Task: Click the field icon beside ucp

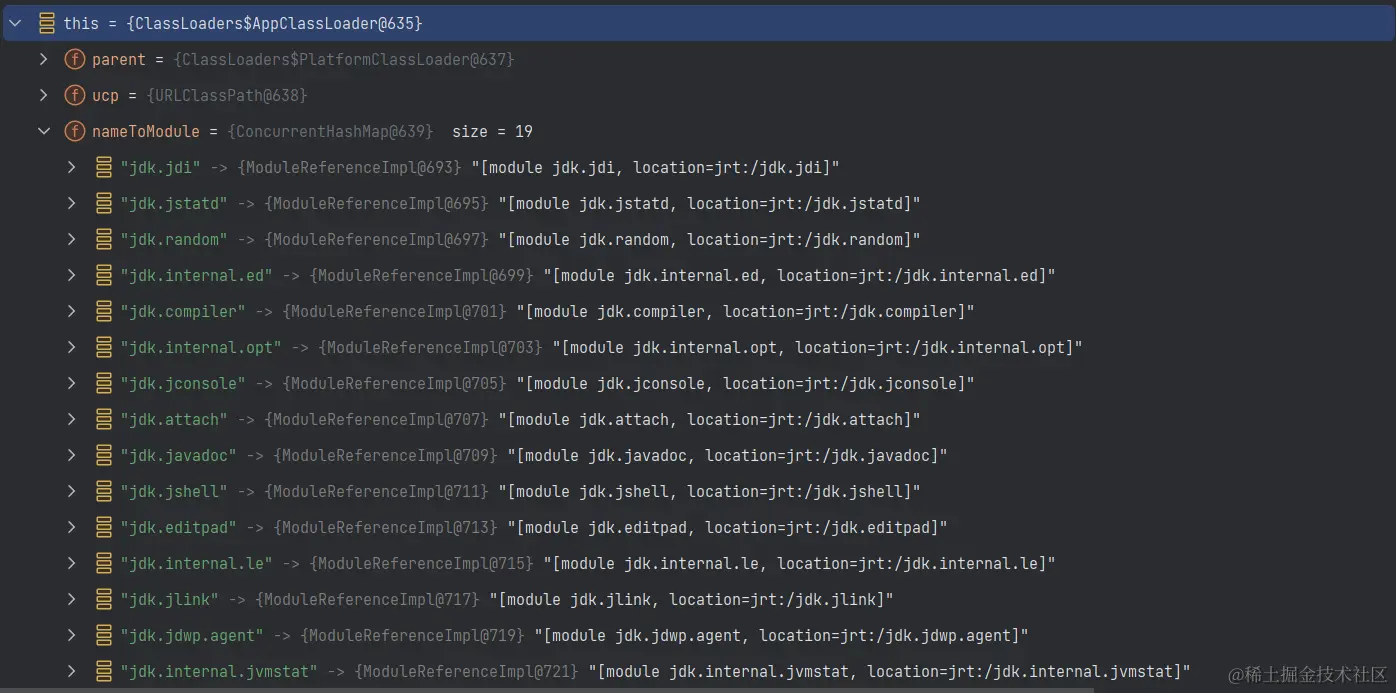Action: 74,95
